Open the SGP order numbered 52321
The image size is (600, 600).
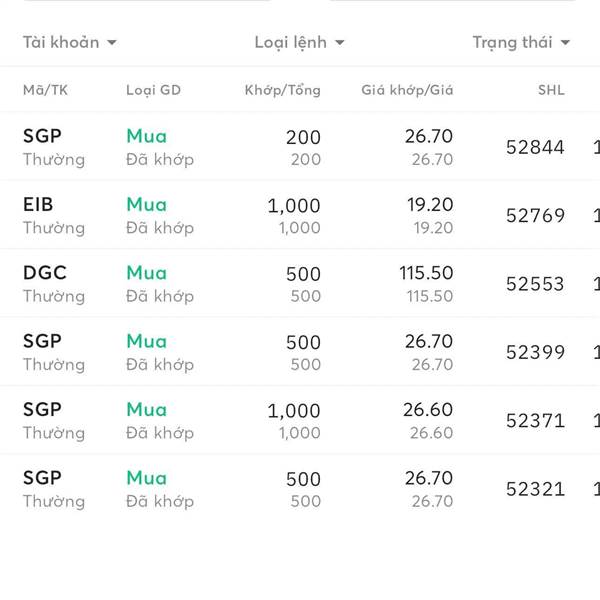click(300, 489)
